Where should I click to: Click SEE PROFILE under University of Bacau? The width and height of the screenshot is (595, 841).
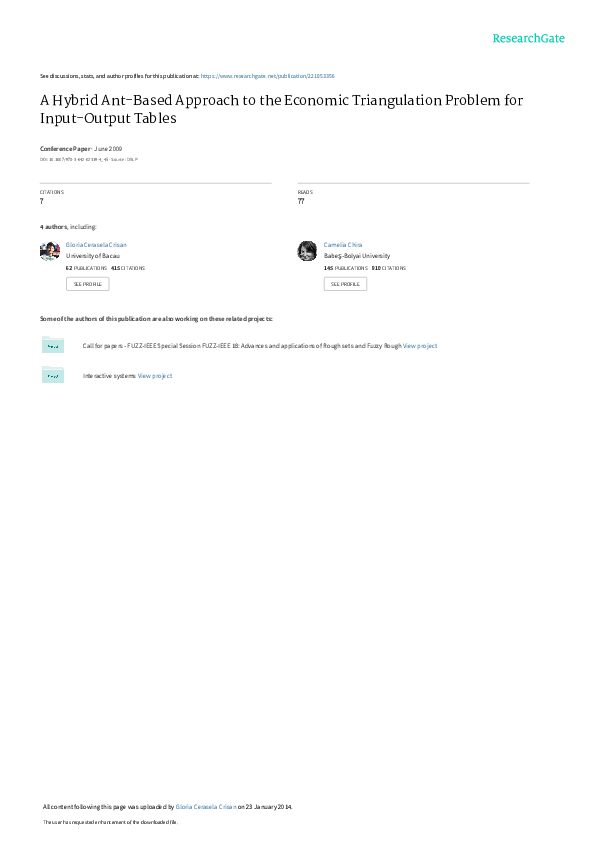[x=87, y=284]
